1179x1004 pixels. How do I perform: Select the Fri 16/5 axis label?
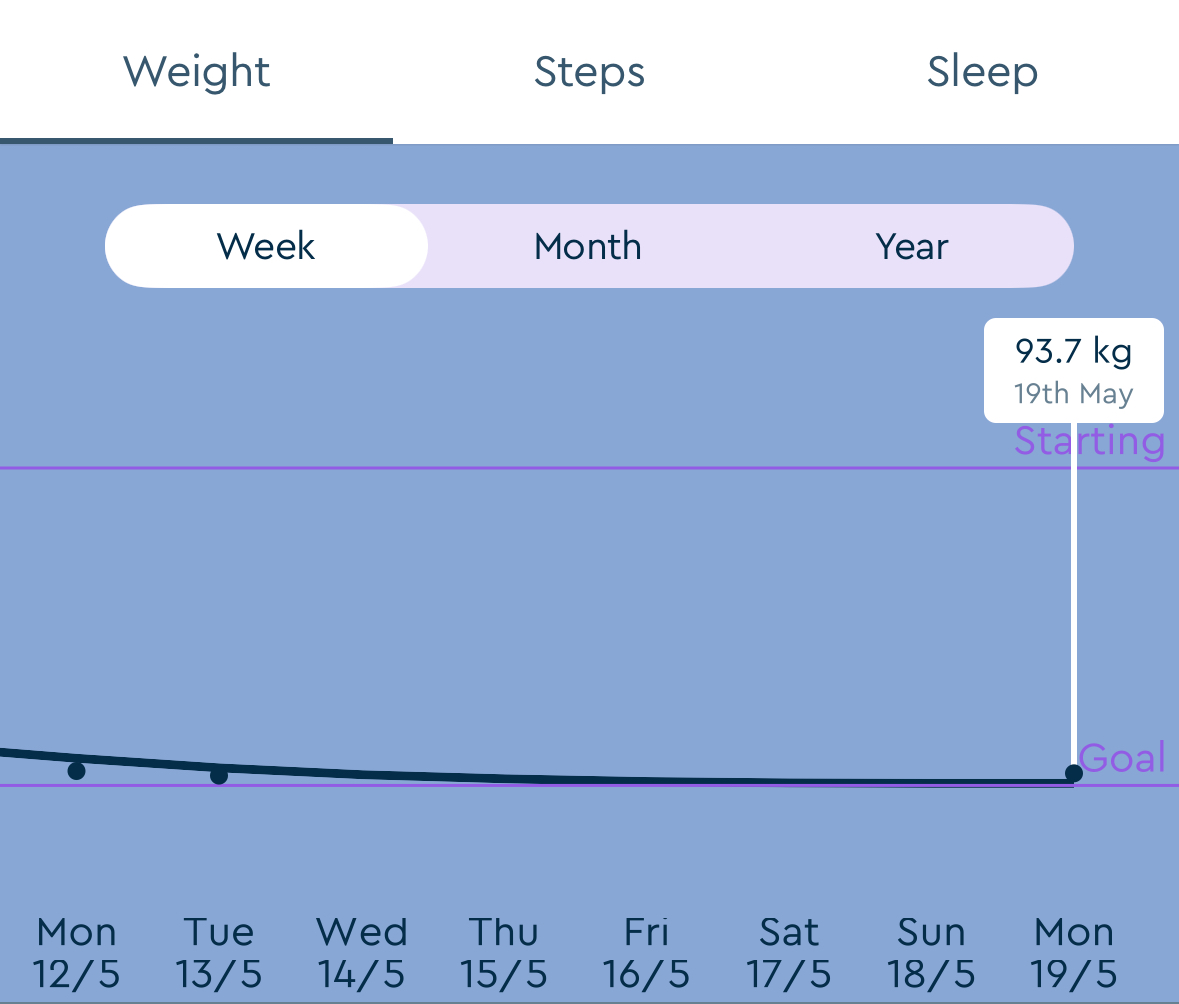tap(646, 952)
